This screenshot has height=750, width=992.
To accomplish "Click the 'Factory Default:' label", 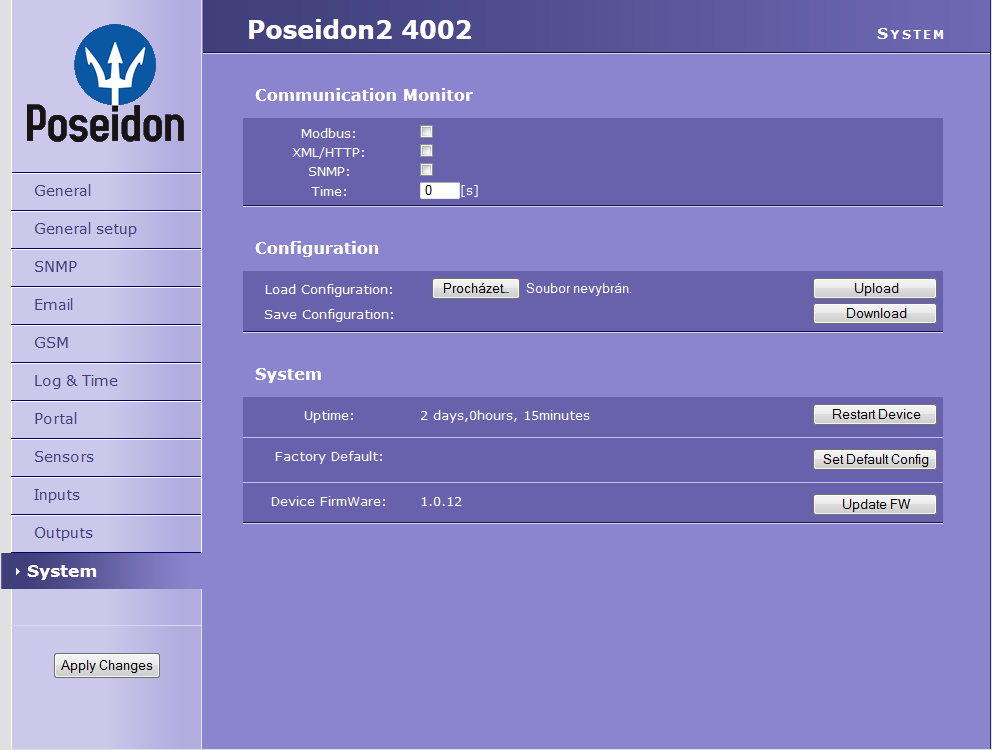I will click(329, 457).
